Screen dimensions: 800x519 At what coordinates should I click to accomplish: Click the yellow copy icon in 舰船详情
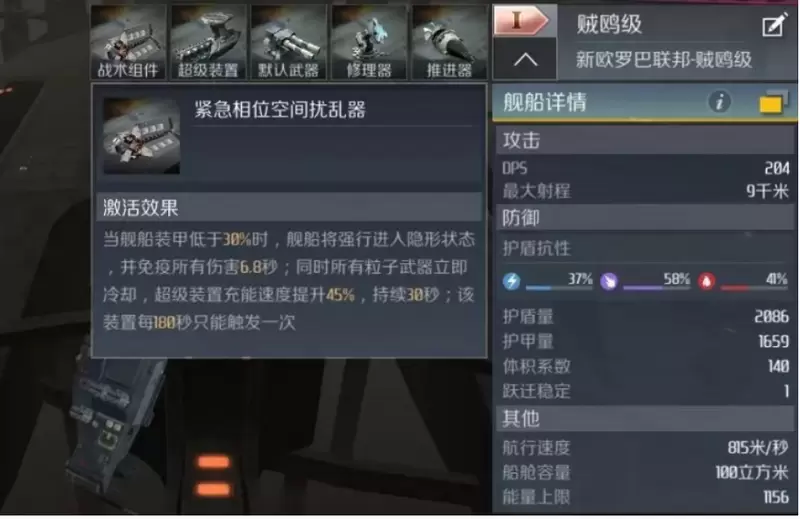pos(772,102)
